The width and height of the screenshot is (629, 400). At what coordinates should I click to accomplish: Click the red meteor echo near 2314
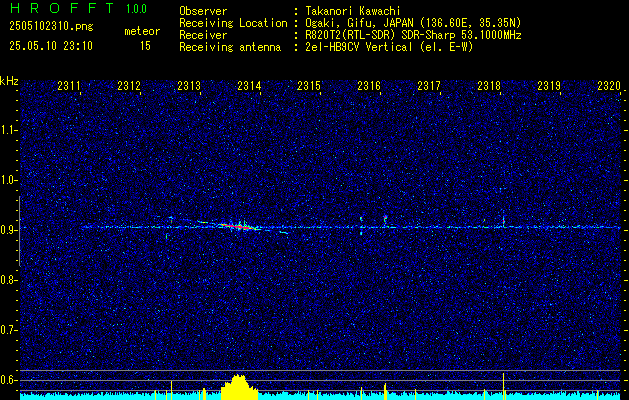(239, 227)
